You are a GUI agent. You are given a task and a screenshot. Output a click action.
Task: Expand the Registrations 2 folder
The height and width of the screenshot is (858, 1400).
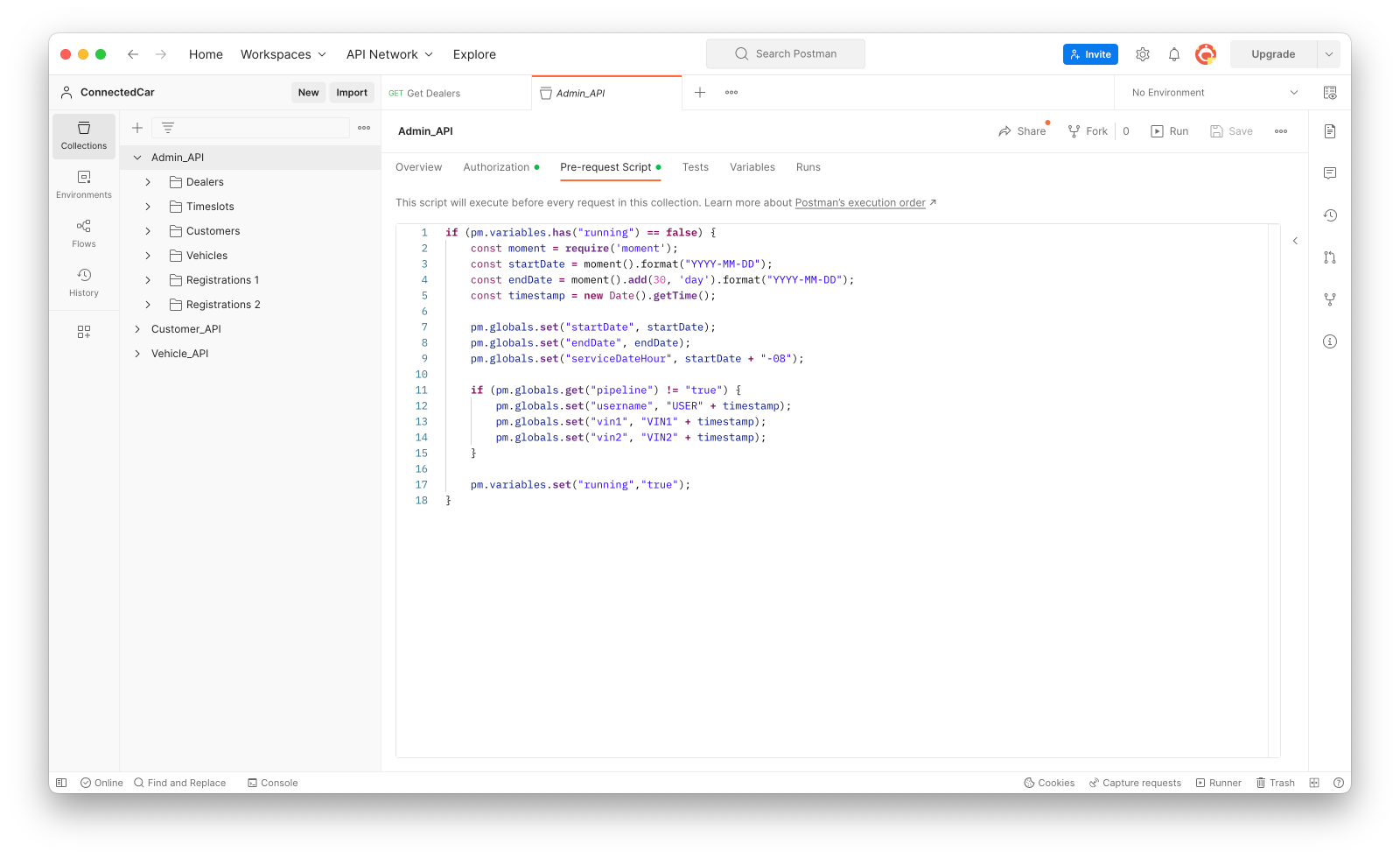pyautogui.click(x=148, y=305)
